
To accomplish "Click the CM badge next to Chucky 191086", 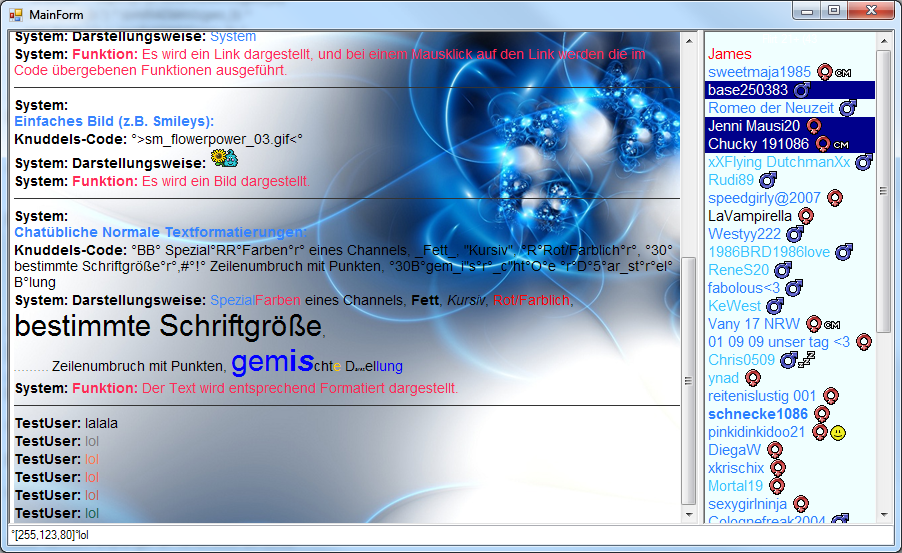I will click(x=841, y=144).
